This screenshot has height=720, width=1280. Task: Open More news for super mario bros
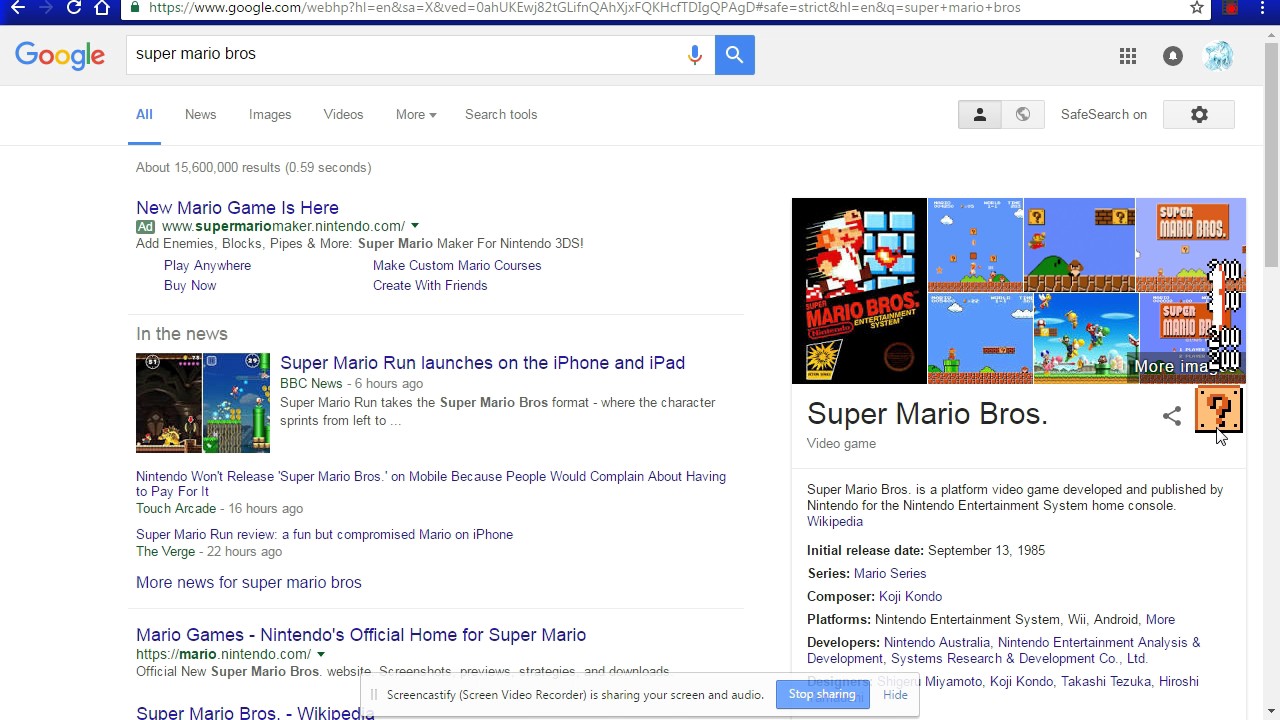click(249, 583)
